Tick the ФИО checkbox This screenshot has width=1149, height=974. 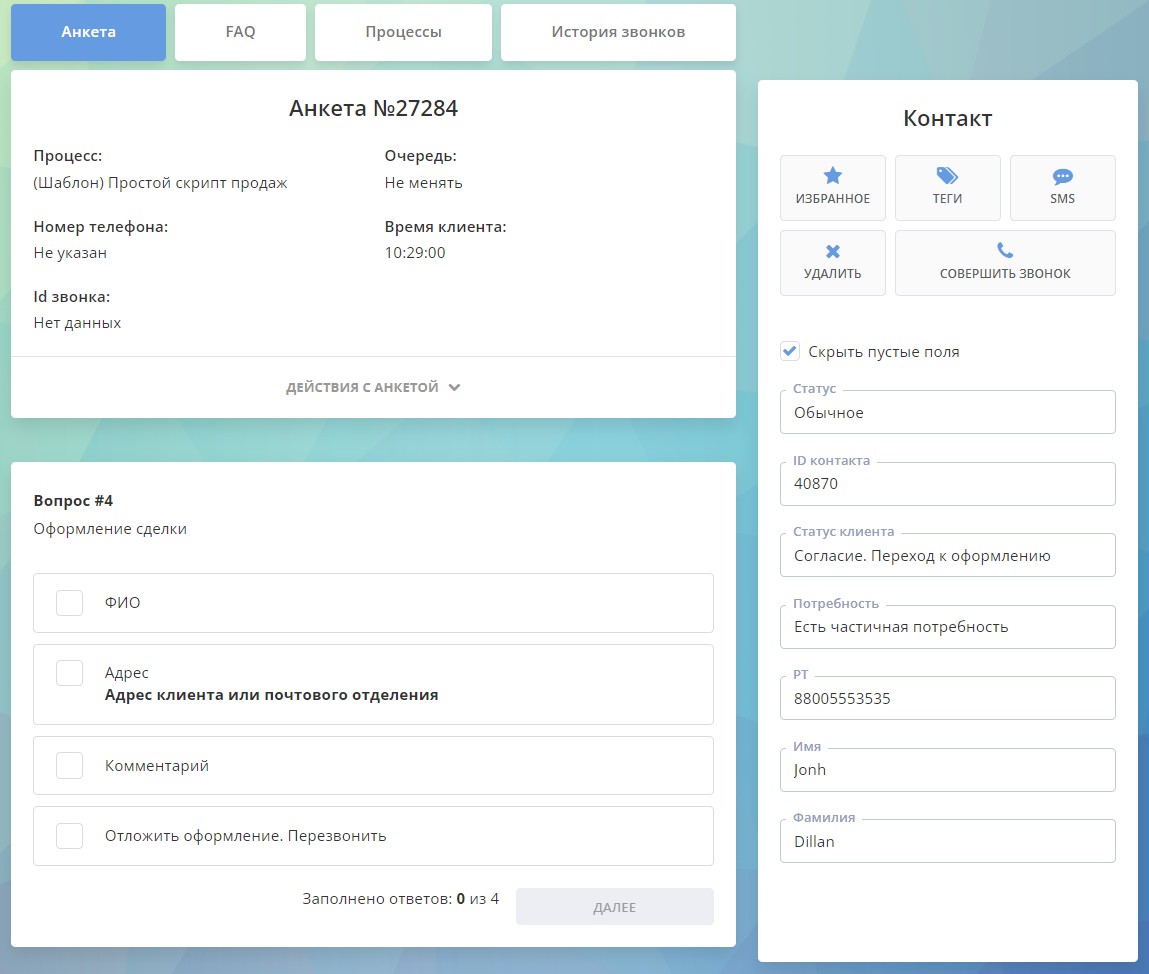pos(70,603)
